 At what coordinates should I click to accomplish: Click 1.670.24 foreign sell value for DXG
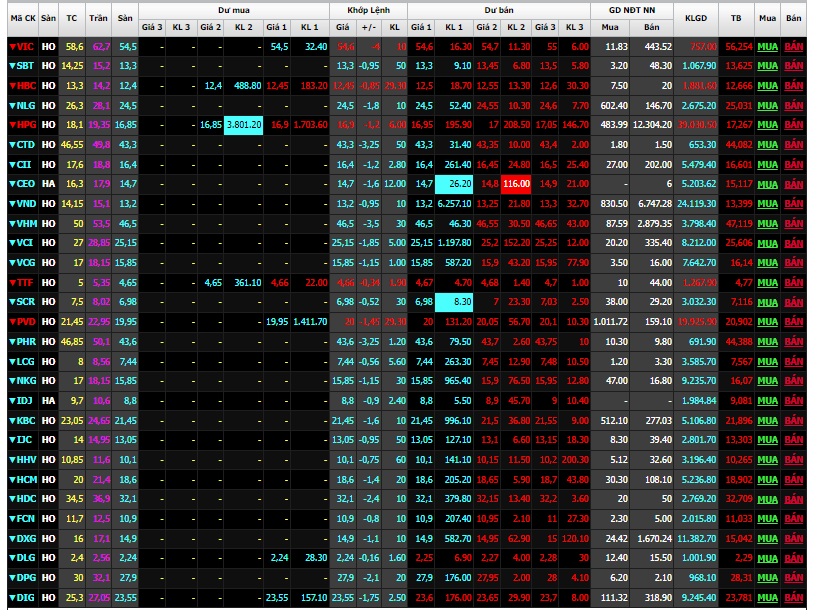pos(655,538)
